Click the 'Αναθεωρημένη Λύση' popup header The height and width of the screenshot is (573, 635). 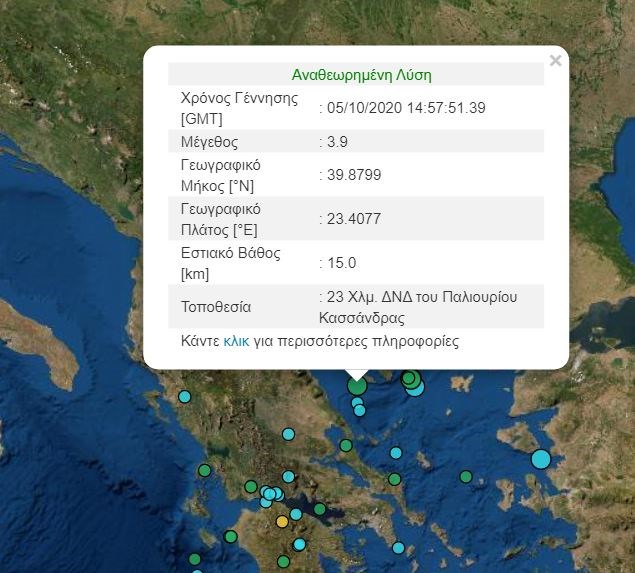tap(361, 75)
